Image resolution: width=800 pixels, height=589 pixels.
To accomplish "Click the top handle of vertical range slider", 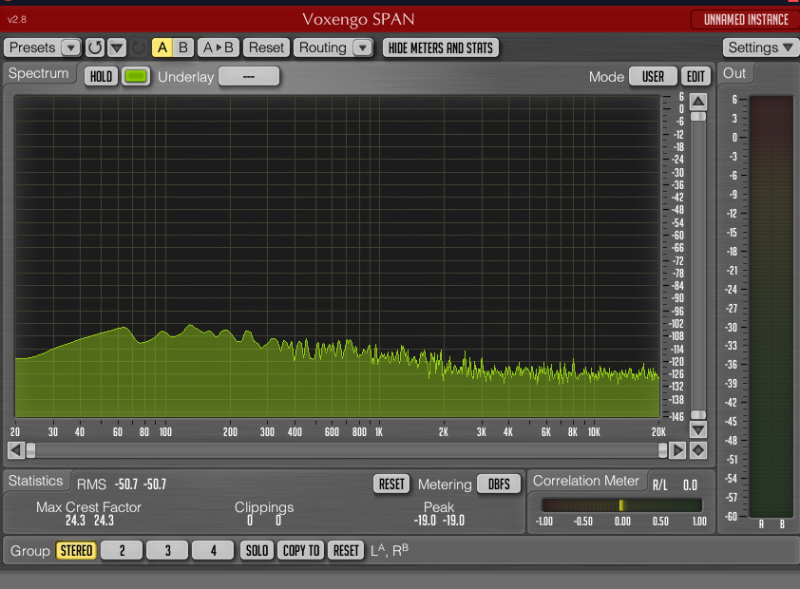I will tap(698, 116).
